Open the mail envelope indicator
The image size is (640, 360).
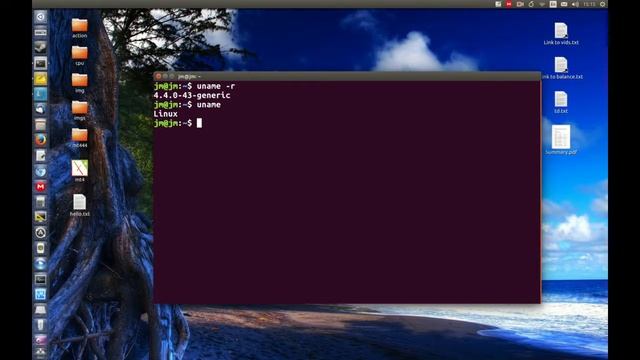[x=564, y=4]
